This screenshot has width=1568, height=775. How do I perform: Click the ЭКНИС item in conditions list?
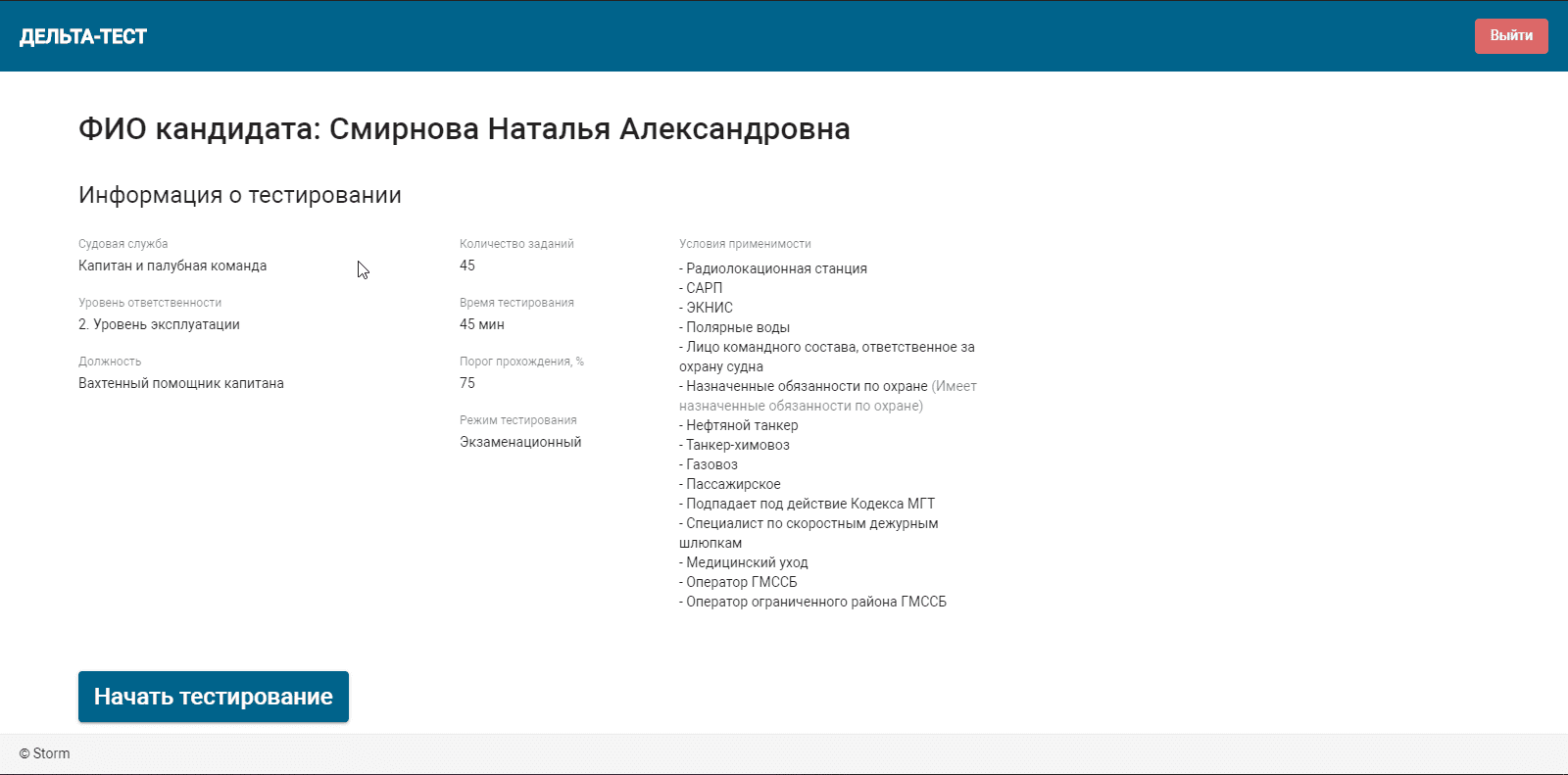pos(709,308)
